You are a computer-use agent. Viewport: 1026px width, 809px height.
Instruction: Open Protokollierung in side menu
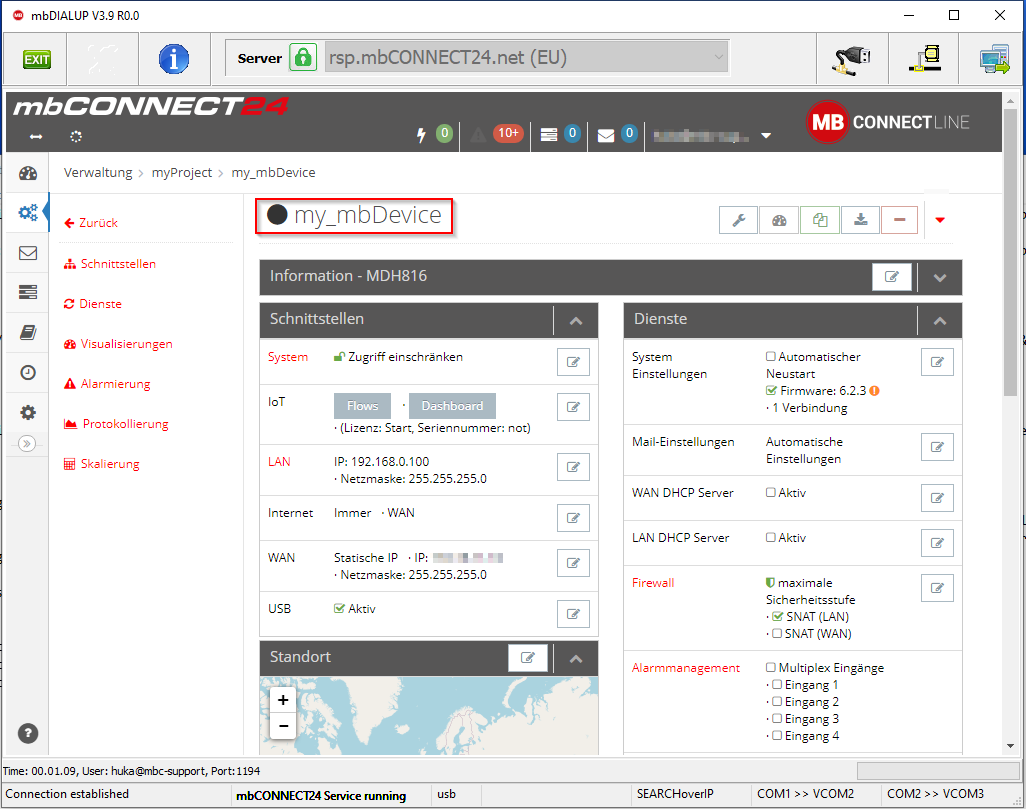[x=116, y=423]
